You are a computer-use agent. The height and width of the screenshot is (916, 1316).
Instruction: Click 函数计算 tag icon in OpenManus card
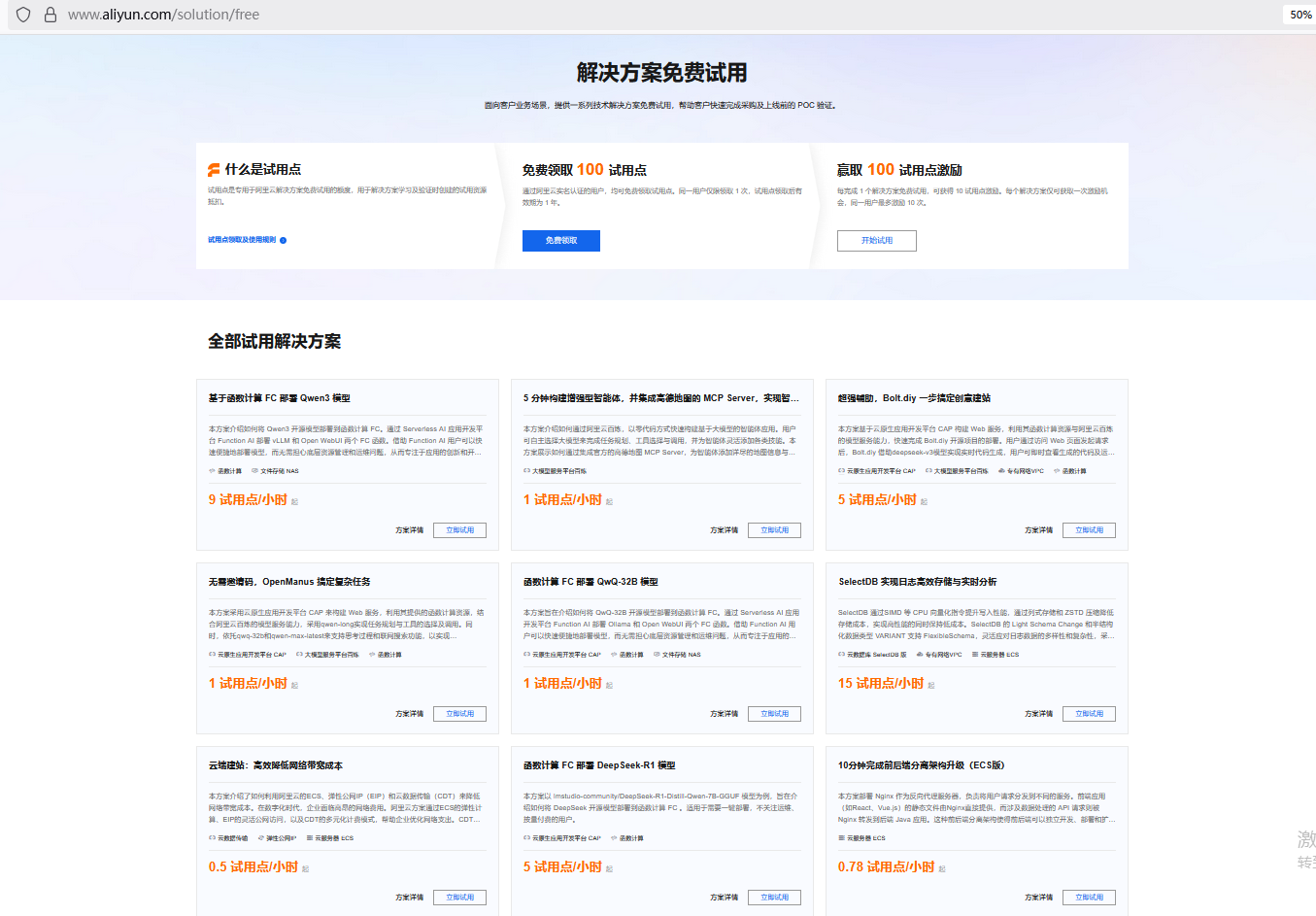point(372,655)
